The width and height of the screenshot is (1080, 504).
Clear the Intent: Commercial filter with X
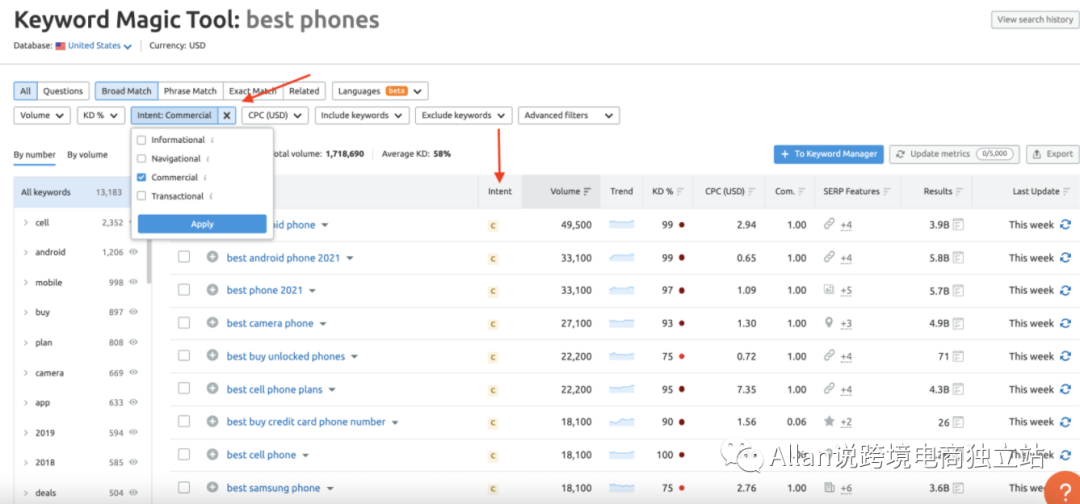point(227,116)
